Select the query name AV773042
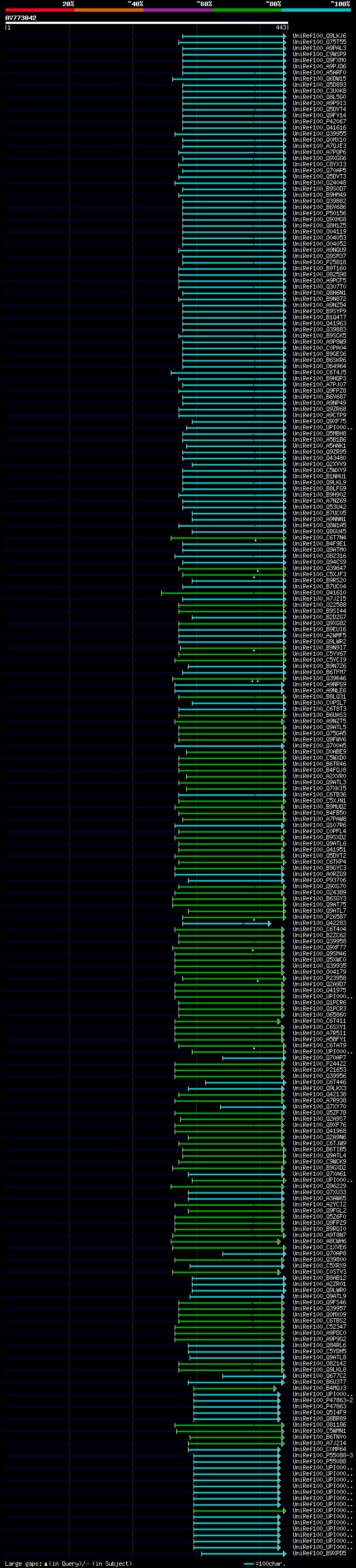356x1568 pixels. click(x=21, y=18)
